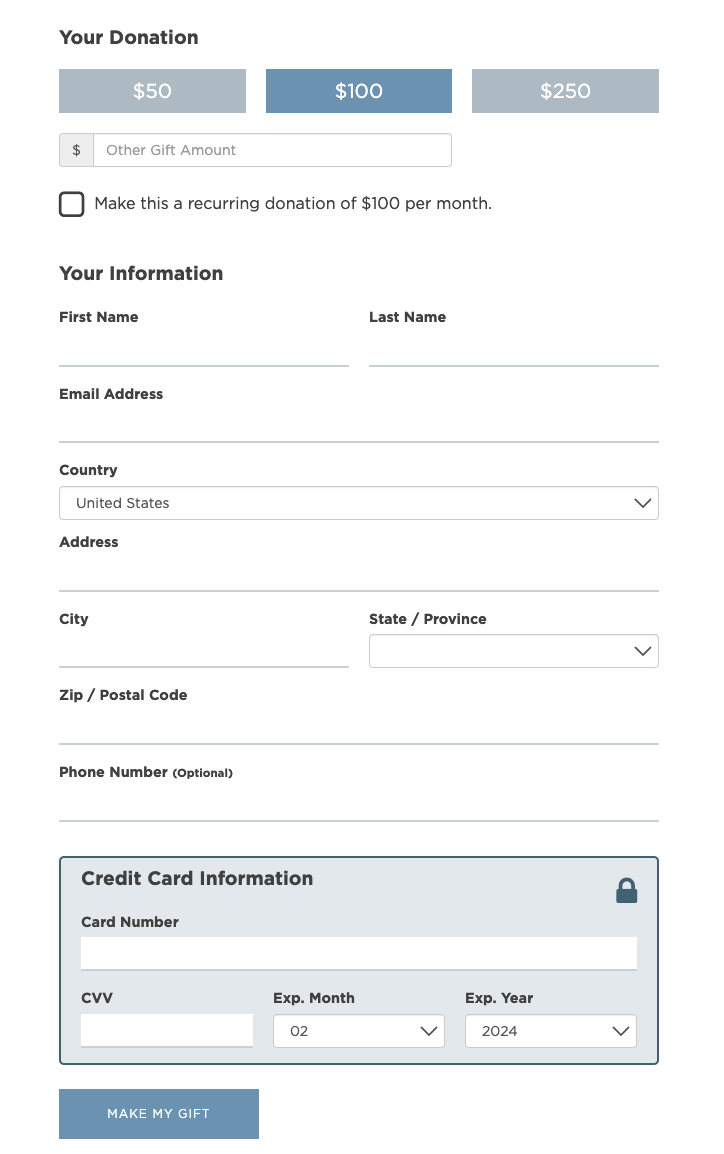The image size is (724, 1154).
Task: Click the Address input field
Action: 358,574
